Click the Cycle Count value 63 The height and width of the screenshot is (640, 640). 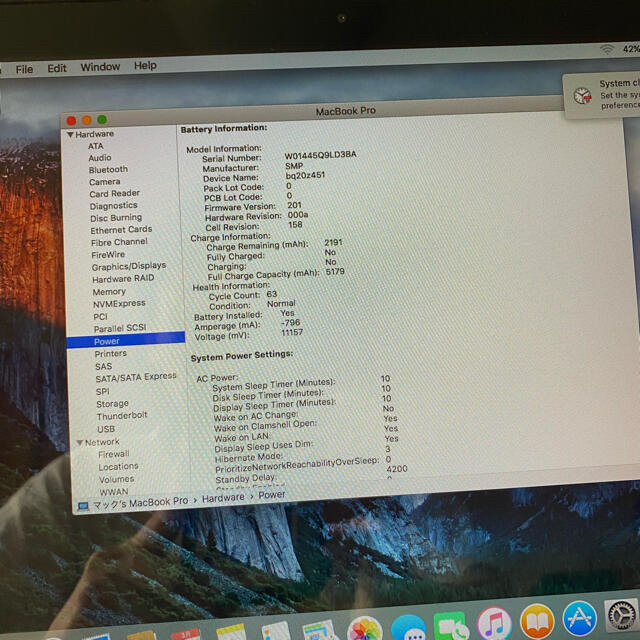click(272, 294)
